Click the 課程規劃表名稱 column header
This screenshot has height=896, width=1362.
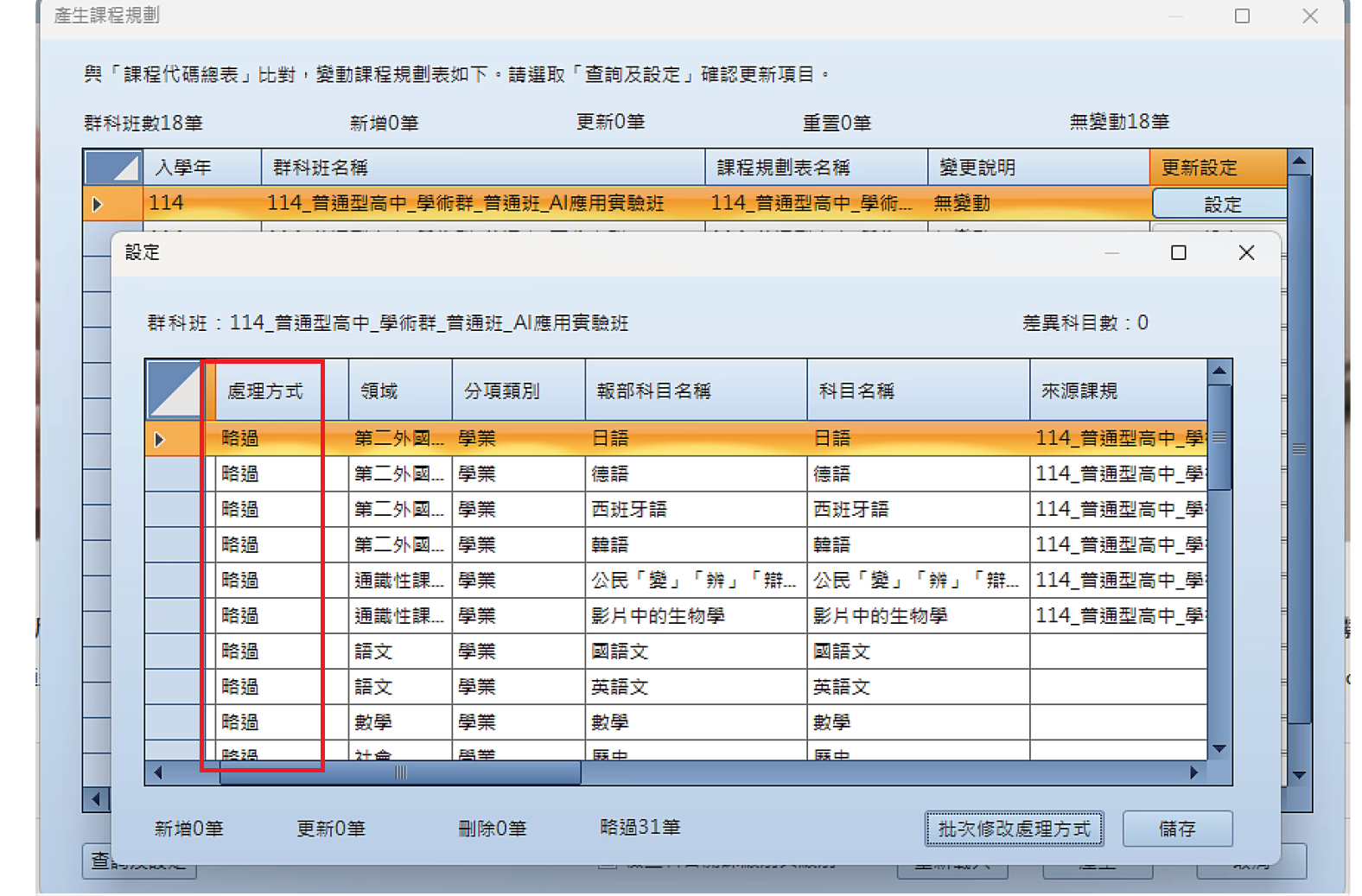817,167
